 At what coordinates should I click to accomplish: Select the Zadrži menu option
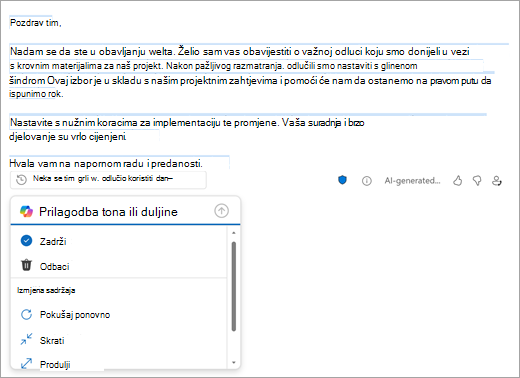(x=119, y=241)
